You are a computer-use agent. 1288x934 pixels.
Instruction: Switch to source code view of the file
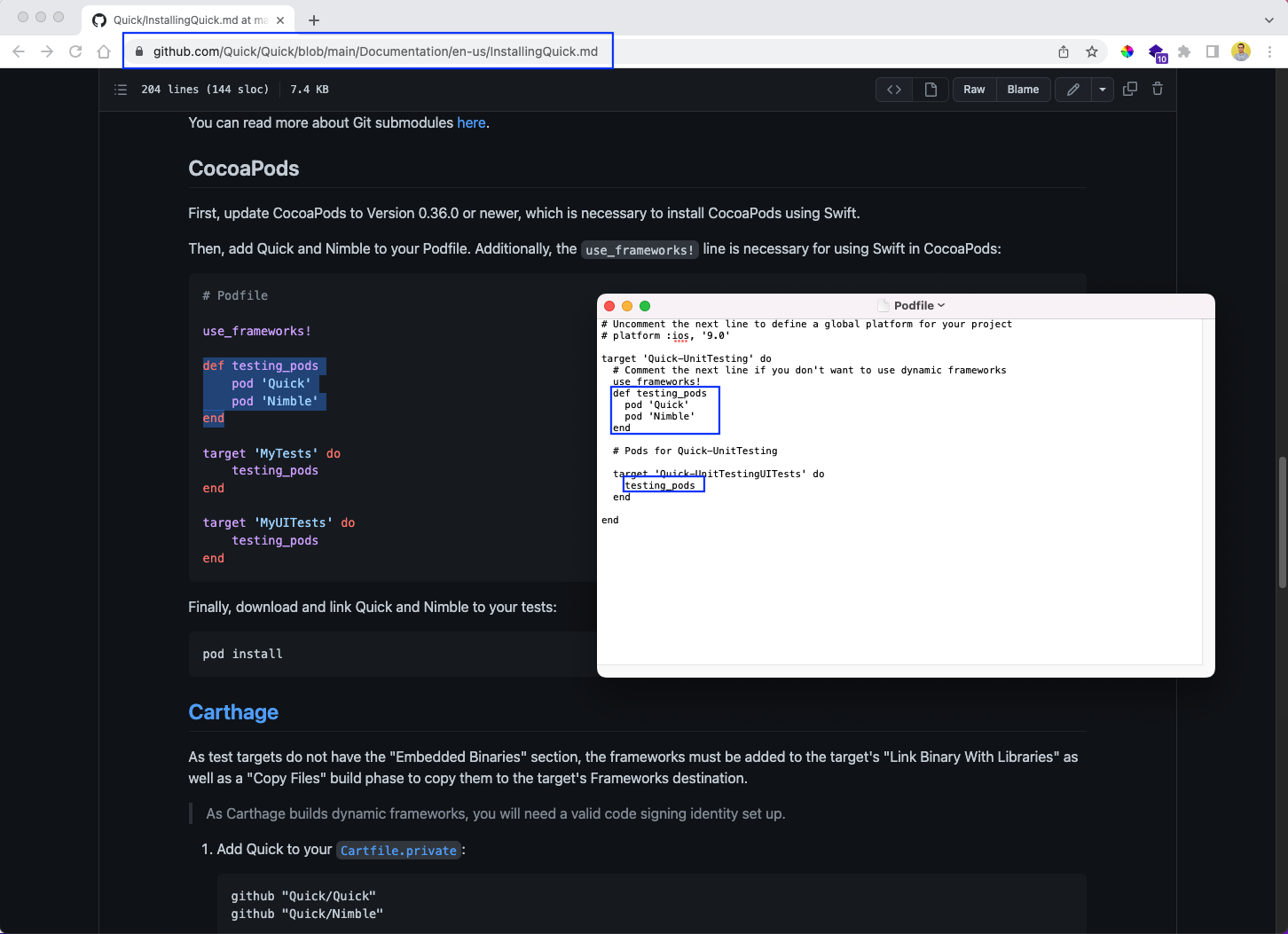[894, 90]
